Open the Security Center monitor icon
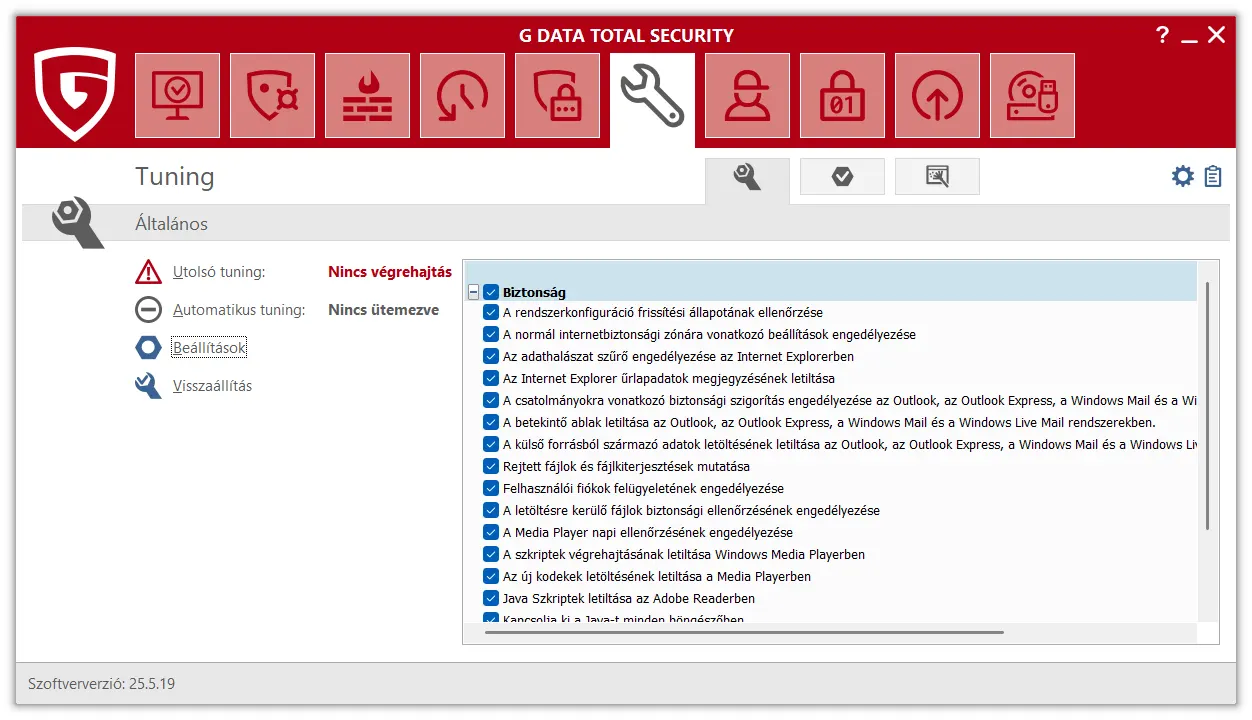This screenshot has width=1252, height=720. tap(177, 96)
